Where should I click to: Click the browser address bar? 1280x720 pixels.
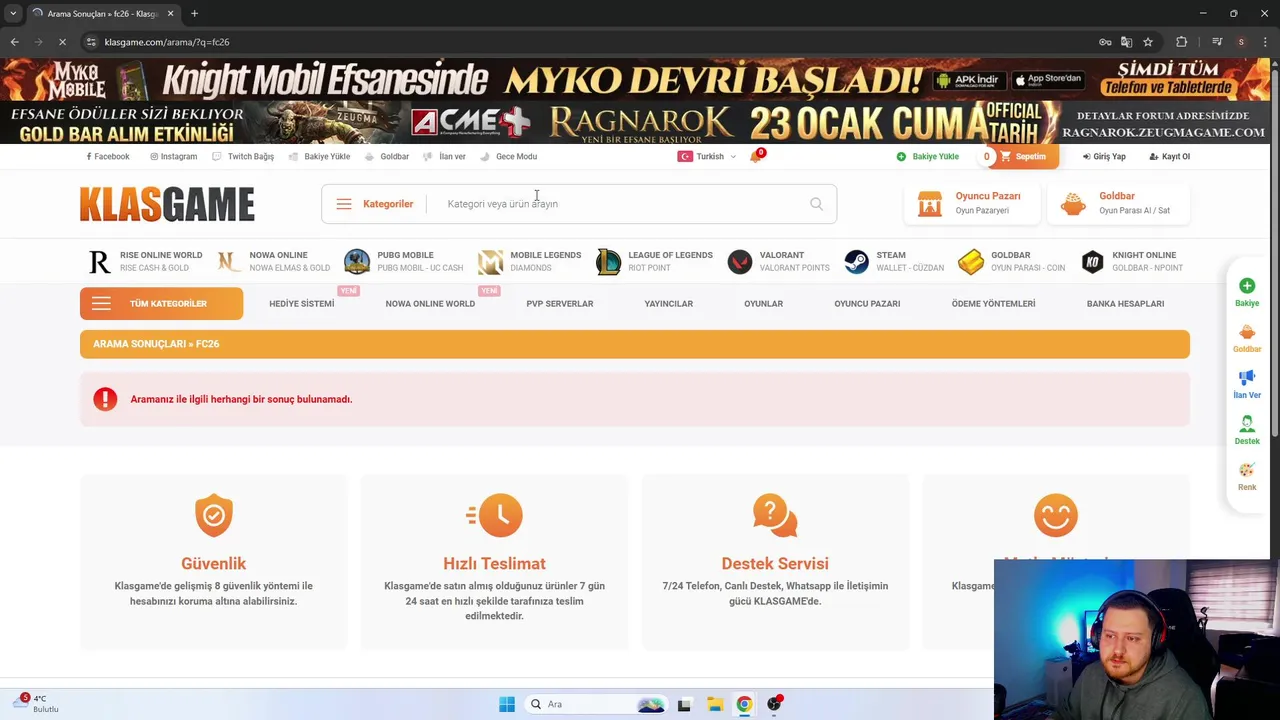(590, 42)
